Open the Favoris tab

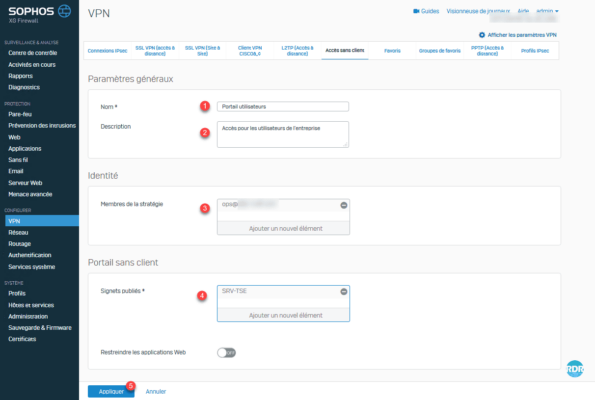(392, 51)
